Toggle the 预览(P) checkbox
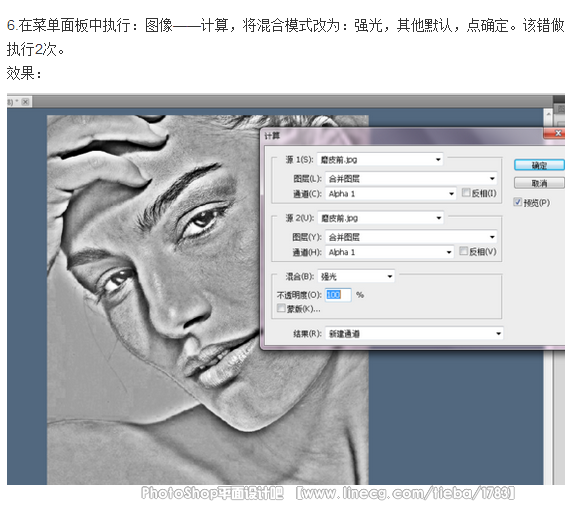565x510 pixels. click(517, 202)
